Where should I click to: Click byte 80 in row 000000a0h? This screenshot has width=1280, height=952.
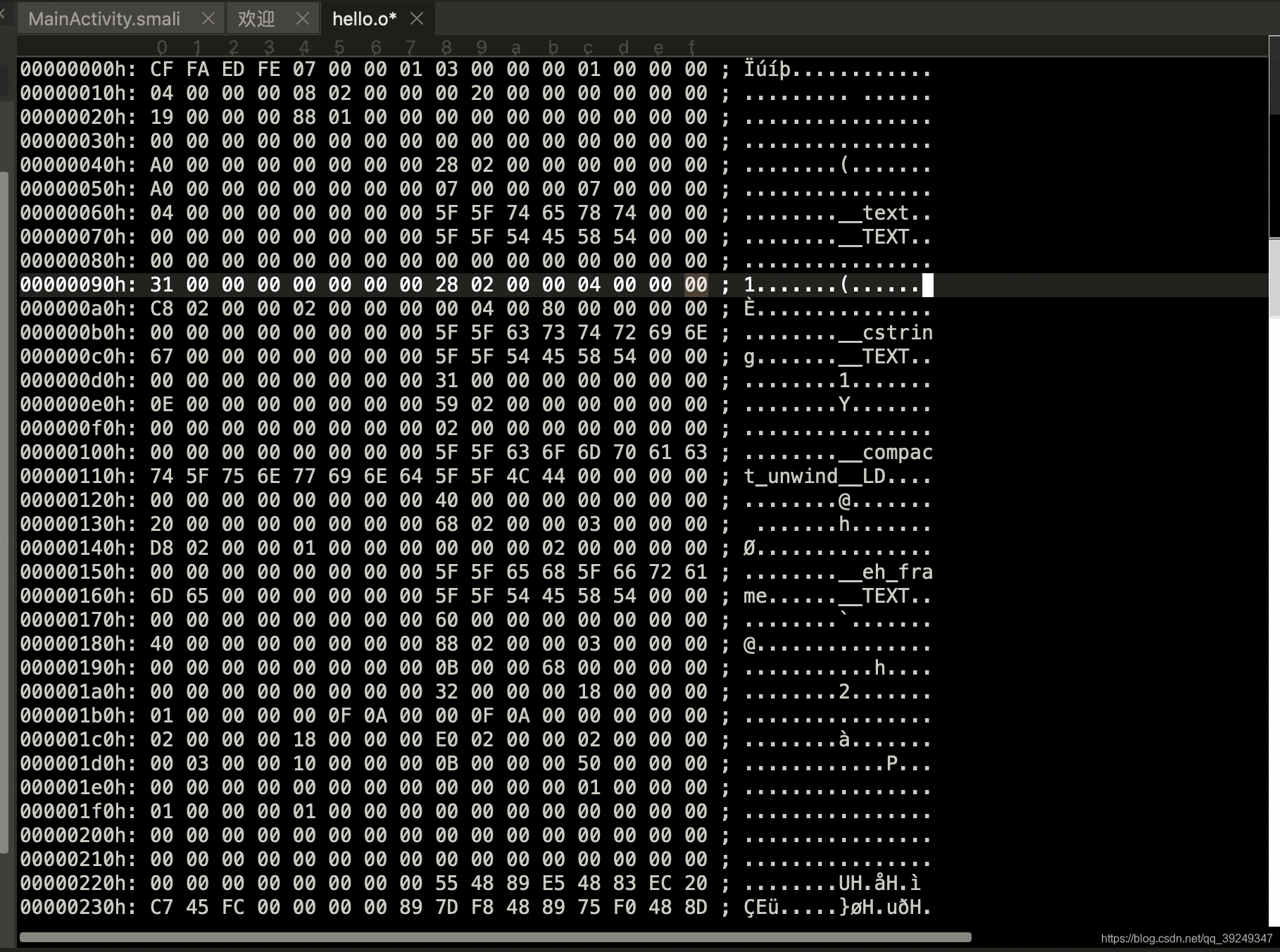[553, 308]
